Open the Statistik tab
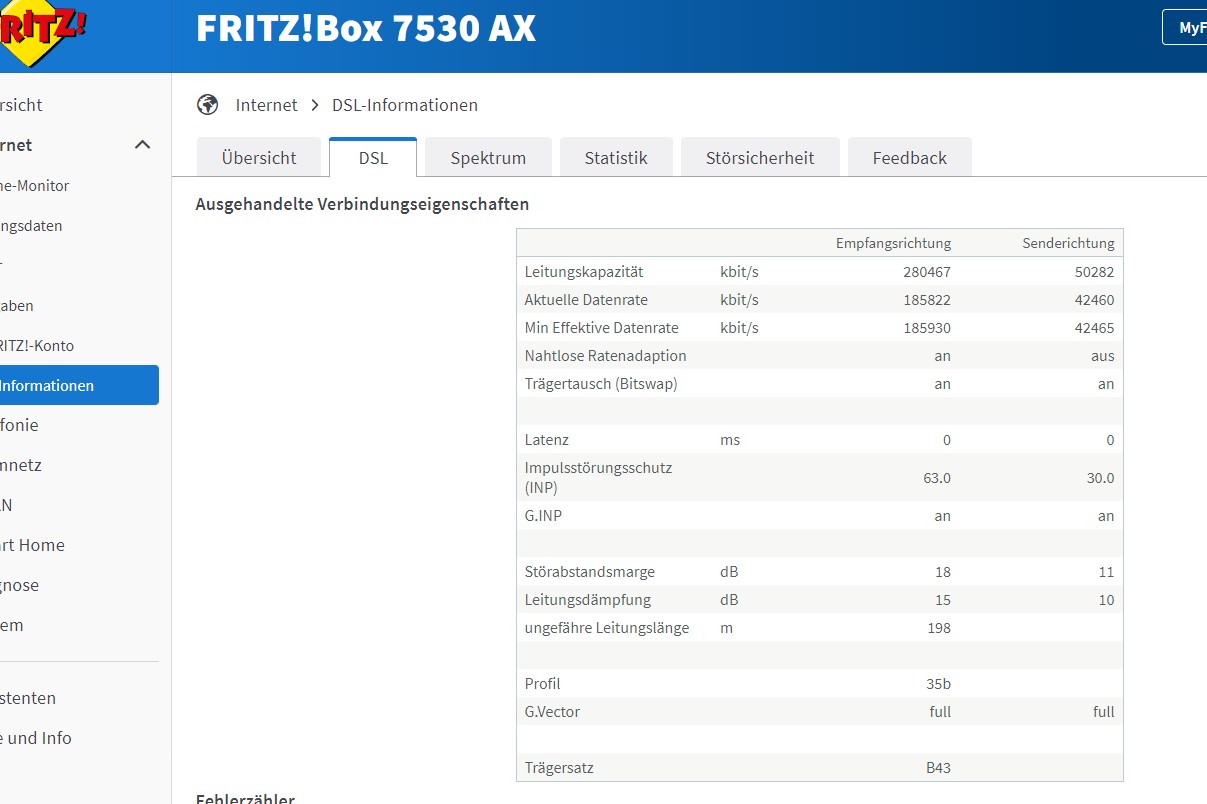 pyautogui.click(x=616, y=158)
